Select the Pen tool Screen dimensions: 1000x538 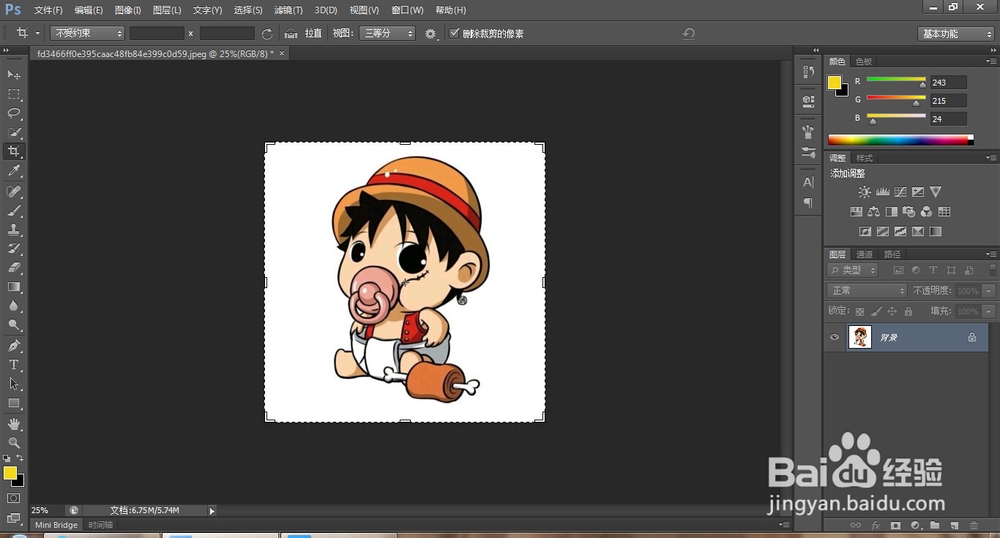click(x=13, y=346)
